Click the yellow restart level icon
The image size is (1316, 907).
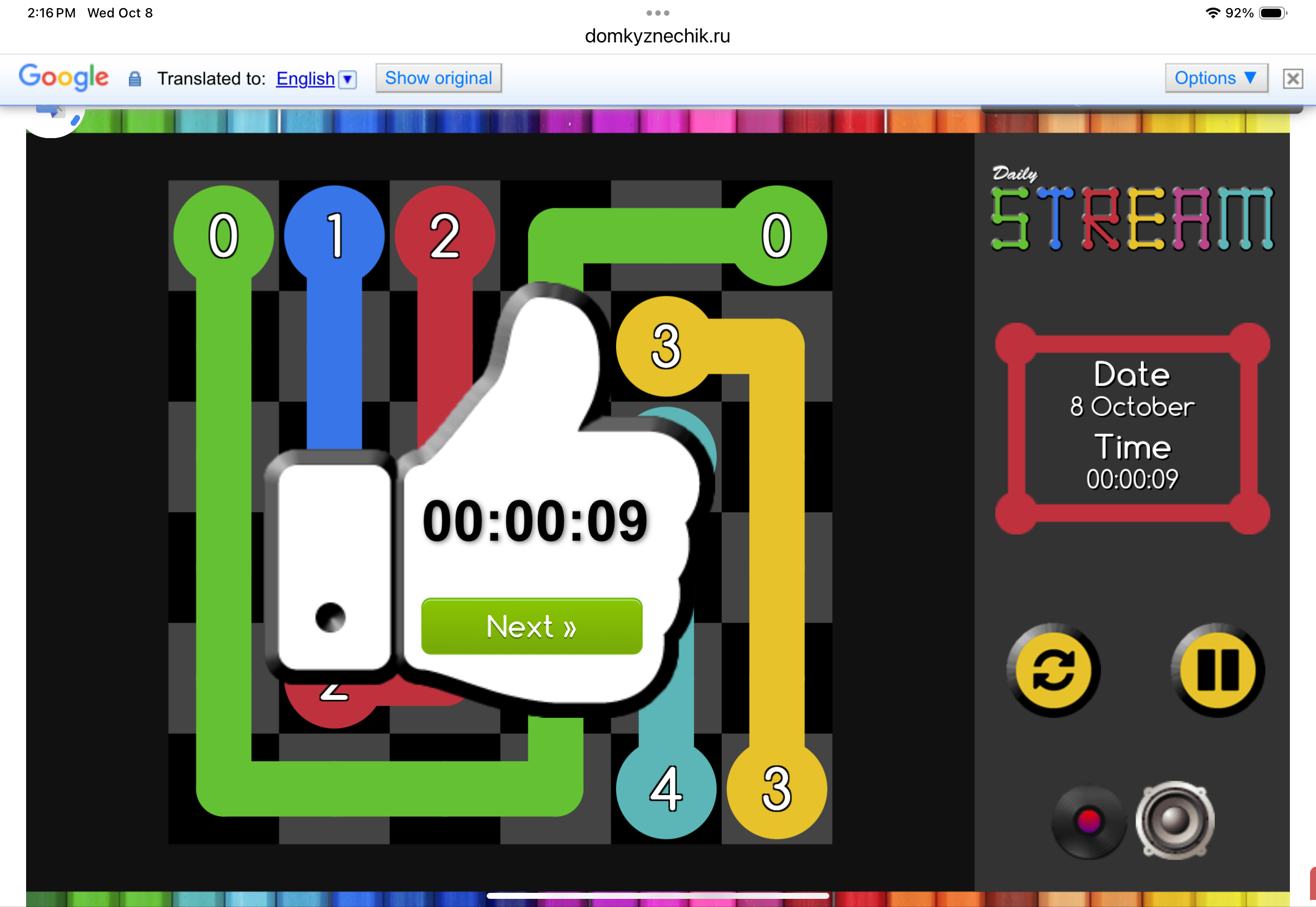click(1053, 670)
